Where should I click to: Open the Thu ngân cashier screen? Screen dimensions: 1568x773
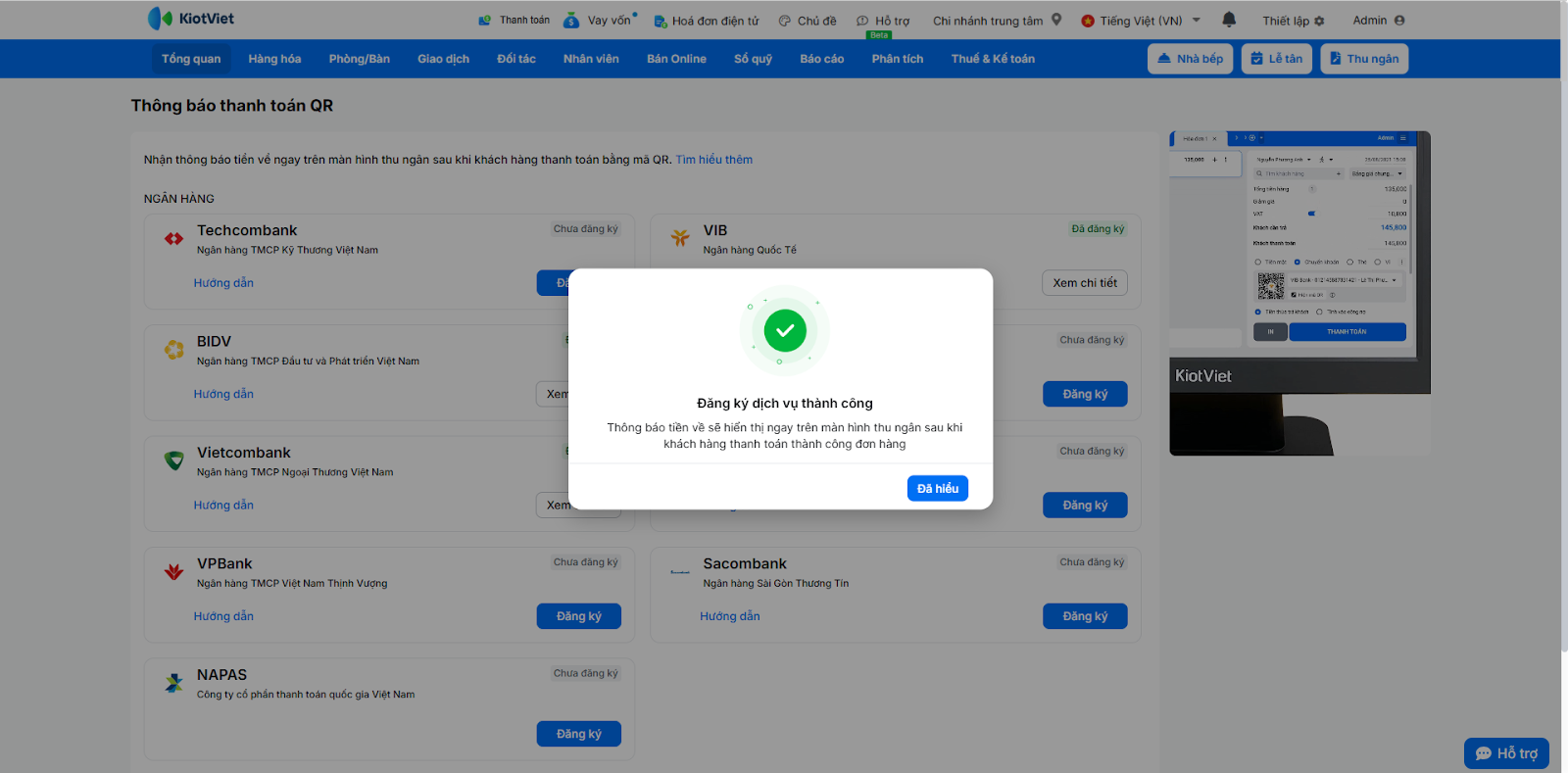[1364, 59]
